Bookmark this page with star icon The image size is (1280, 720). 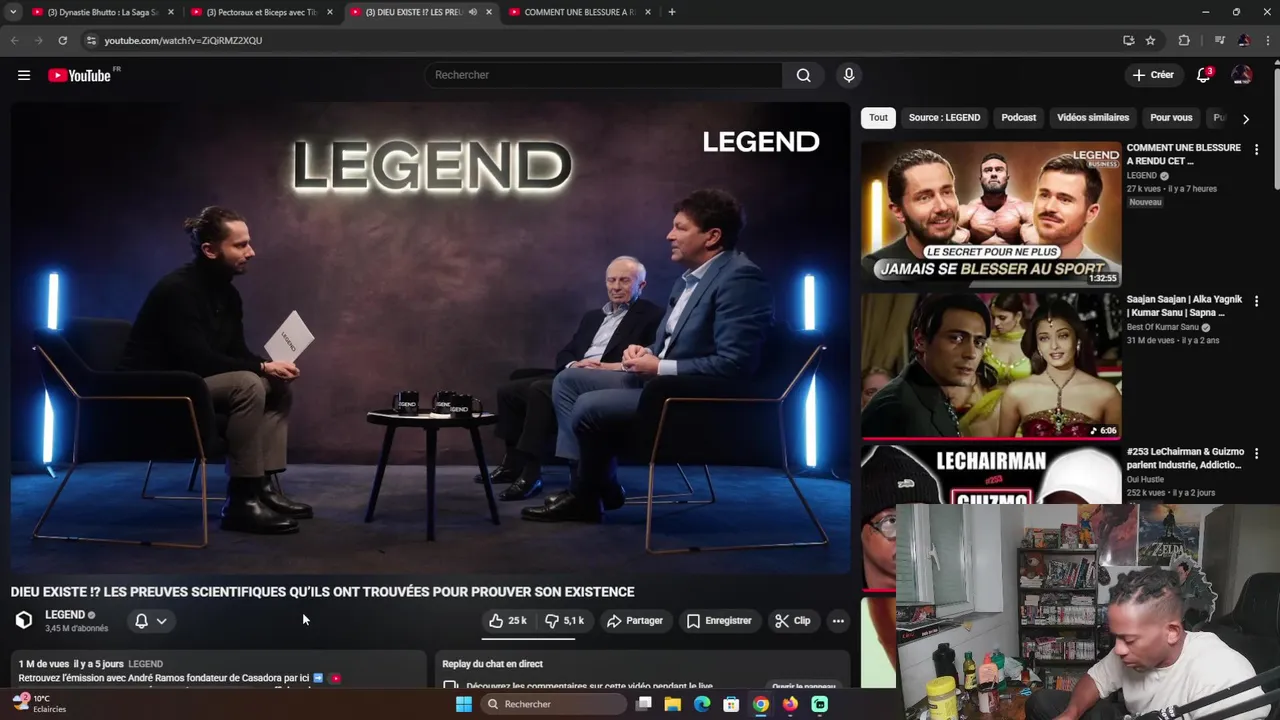pos(1150,40)
